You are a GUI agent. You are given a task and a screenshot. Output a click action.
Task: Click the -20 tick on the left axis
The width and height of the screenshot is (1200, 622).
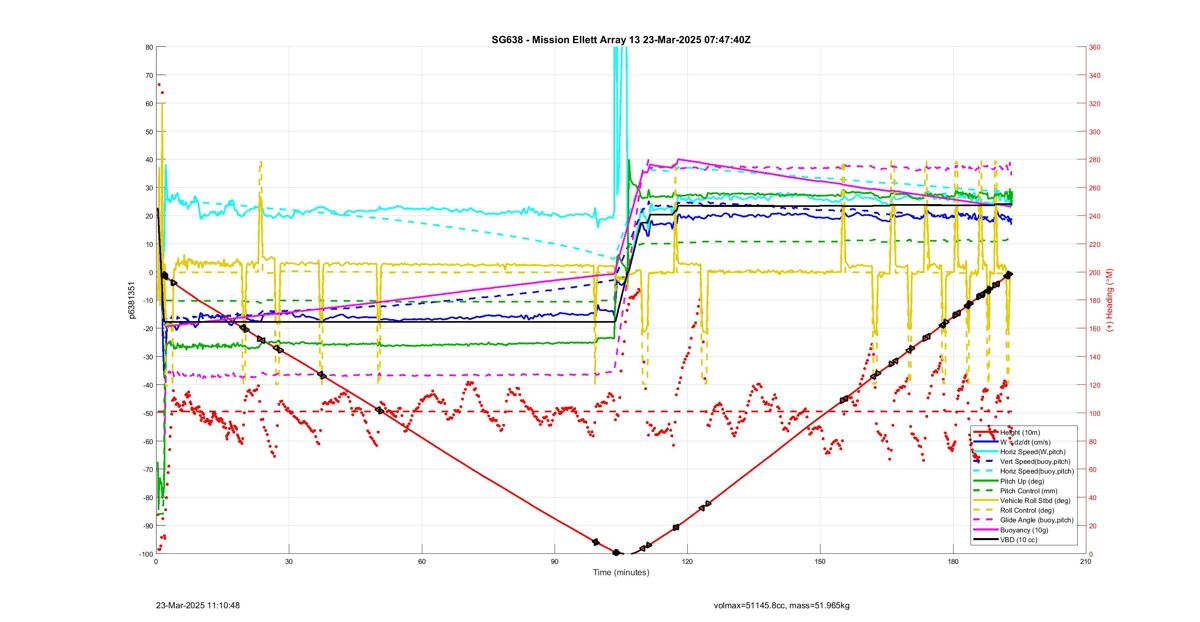click(147, 329)
